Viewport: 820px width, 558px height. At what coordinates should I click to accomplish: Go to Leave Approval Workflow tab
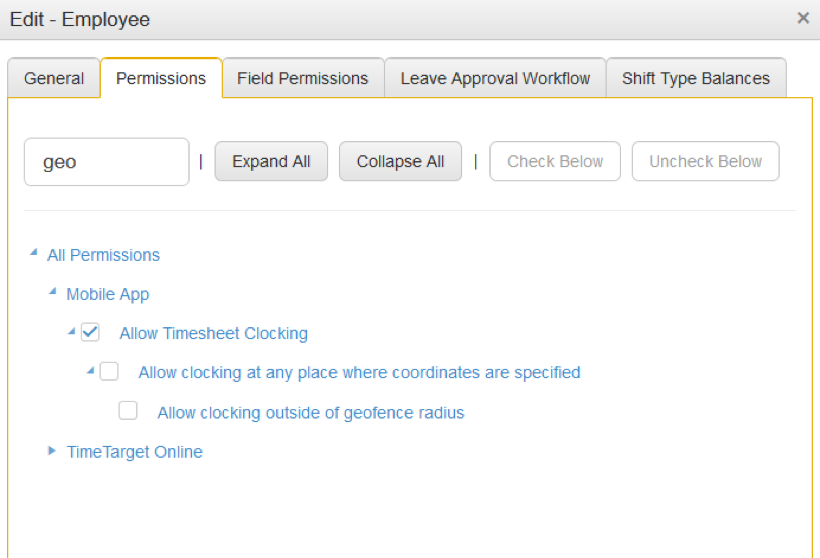click(x=495, y=78)
